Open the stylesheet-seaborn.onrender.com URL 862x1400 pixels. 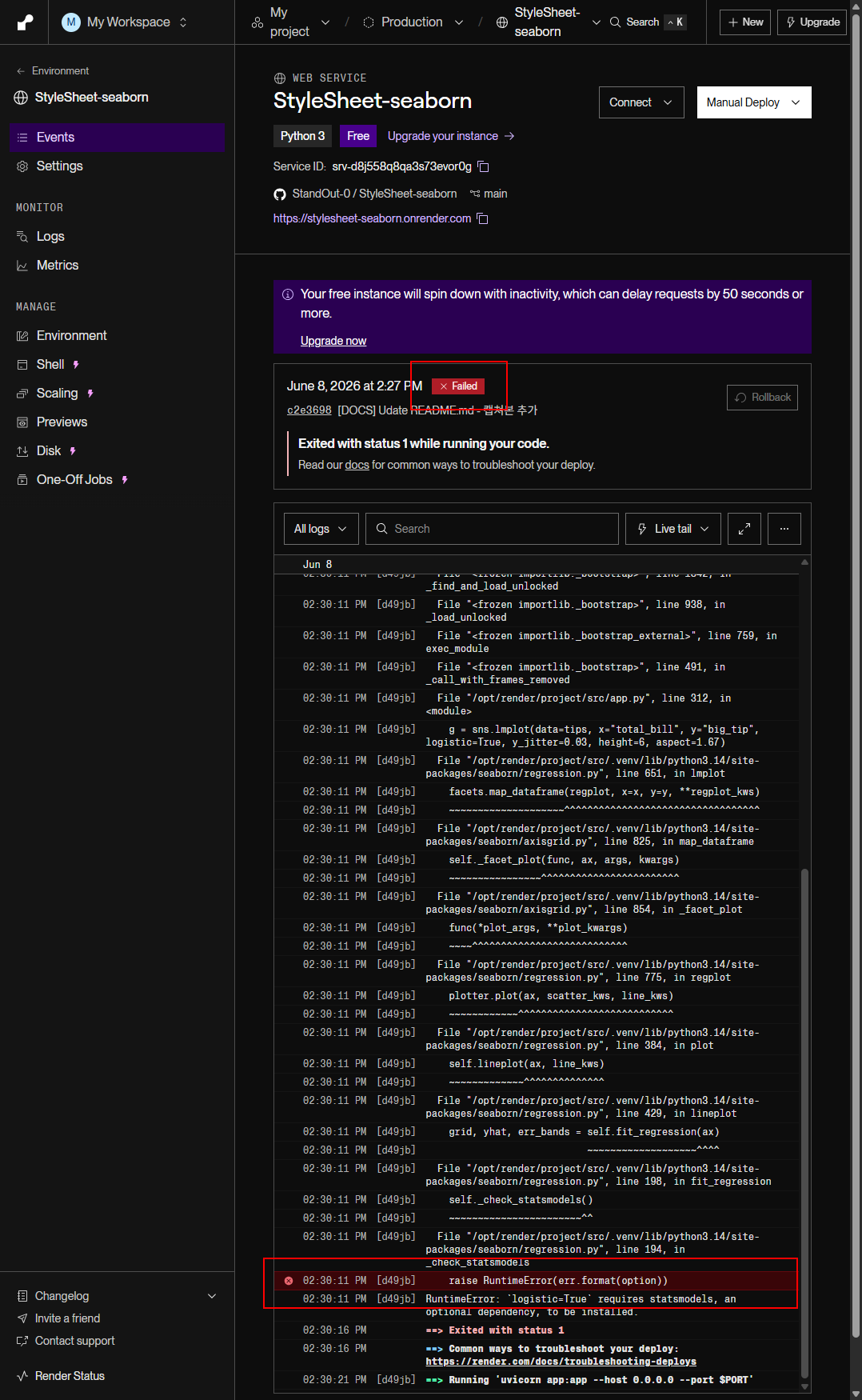click(372, 218)
